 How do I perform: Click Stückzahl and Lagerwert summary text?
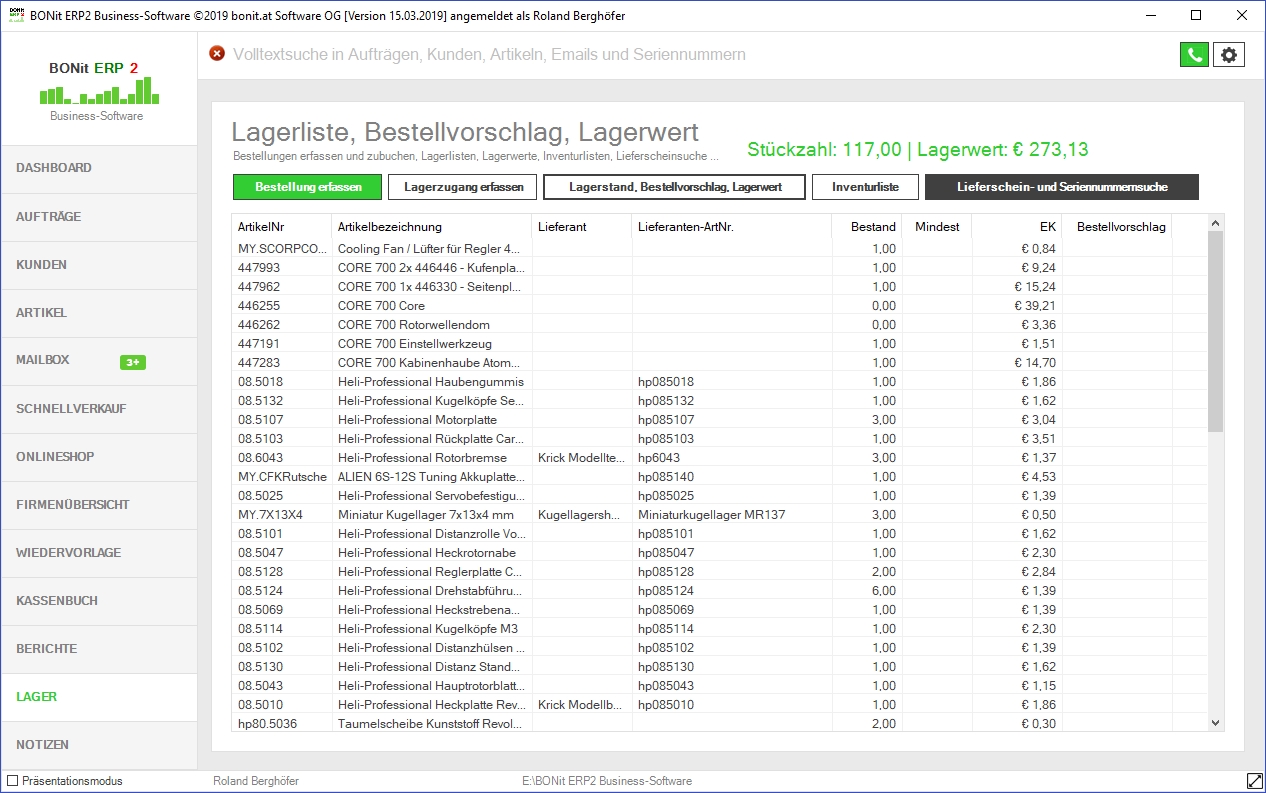[x=918, y=150]
